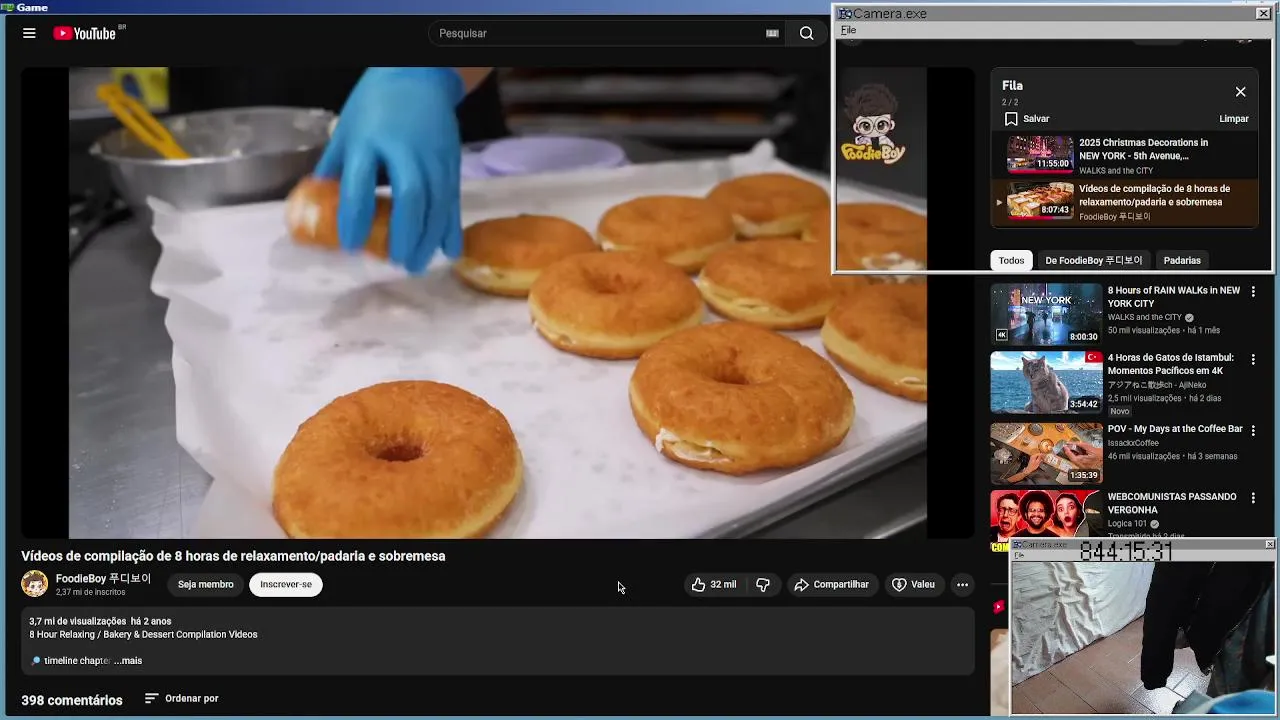Image resolution: width=1280 pixels, height=720 pixels.
Task: Click the Novo badge under the cats video
Action: pos(1119,411)
